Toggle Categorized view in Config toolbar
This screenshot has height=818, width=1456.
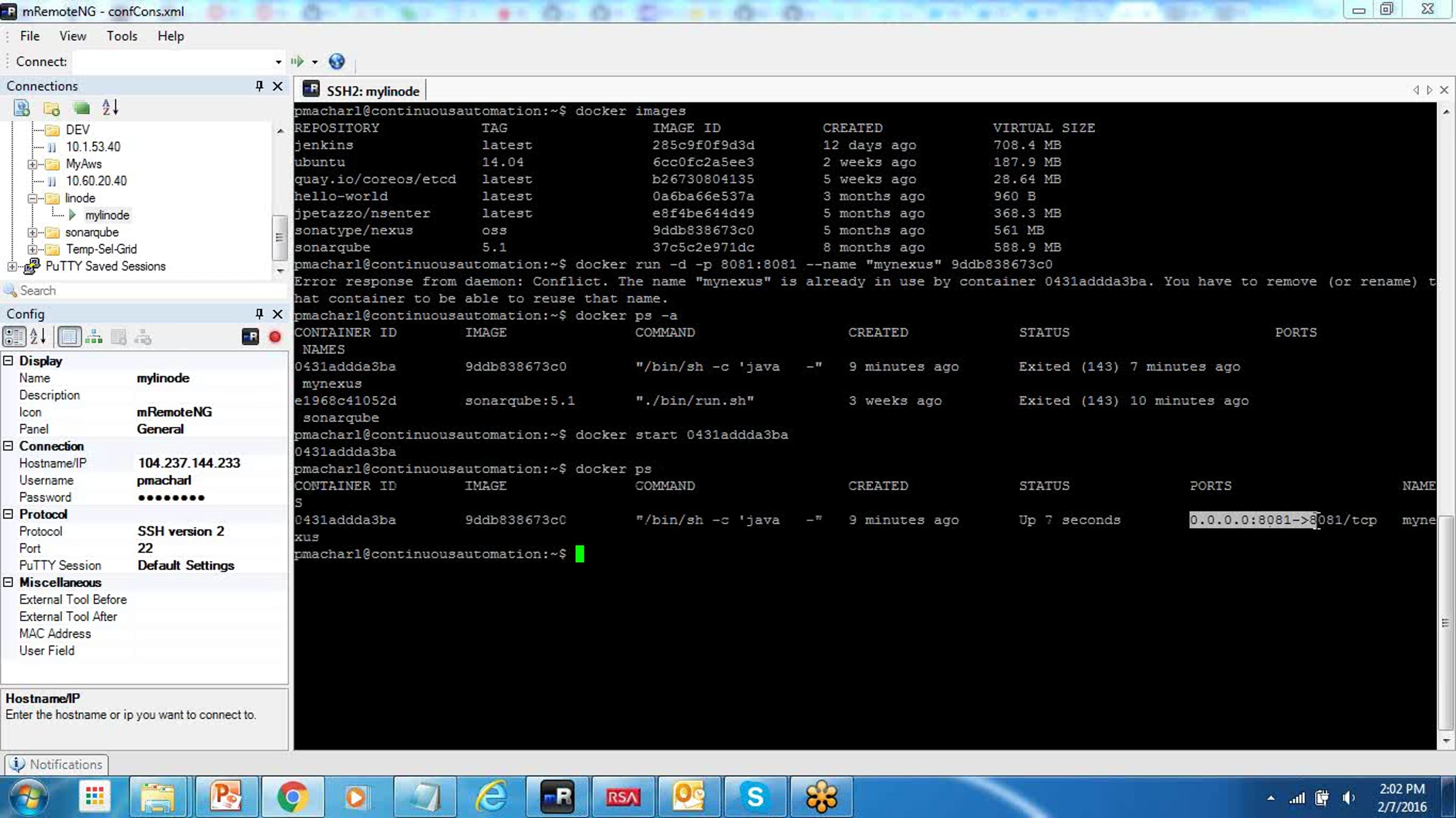tap(14, 337)
